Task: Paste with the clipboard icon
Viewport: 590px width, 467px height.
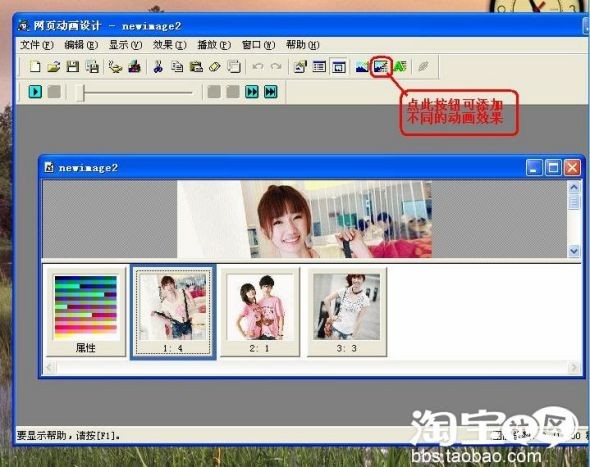Action: point(196,67)
